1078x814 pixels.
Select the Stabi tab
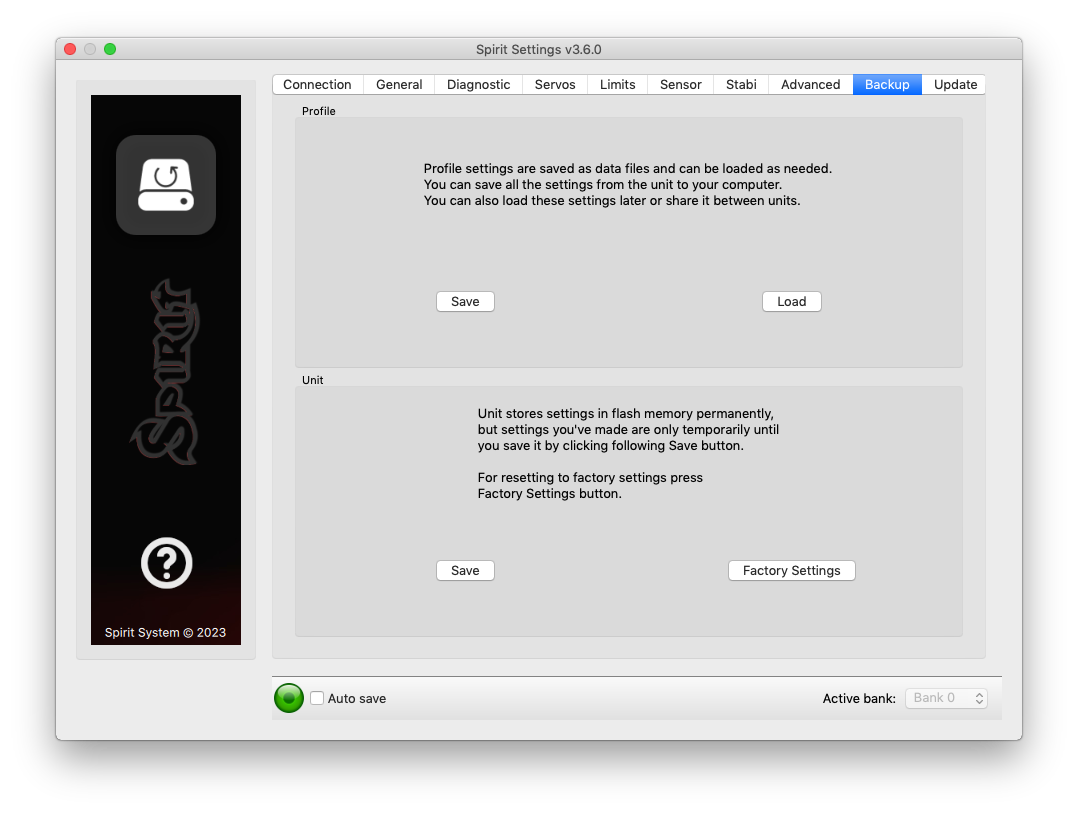(x=741, y=85)
